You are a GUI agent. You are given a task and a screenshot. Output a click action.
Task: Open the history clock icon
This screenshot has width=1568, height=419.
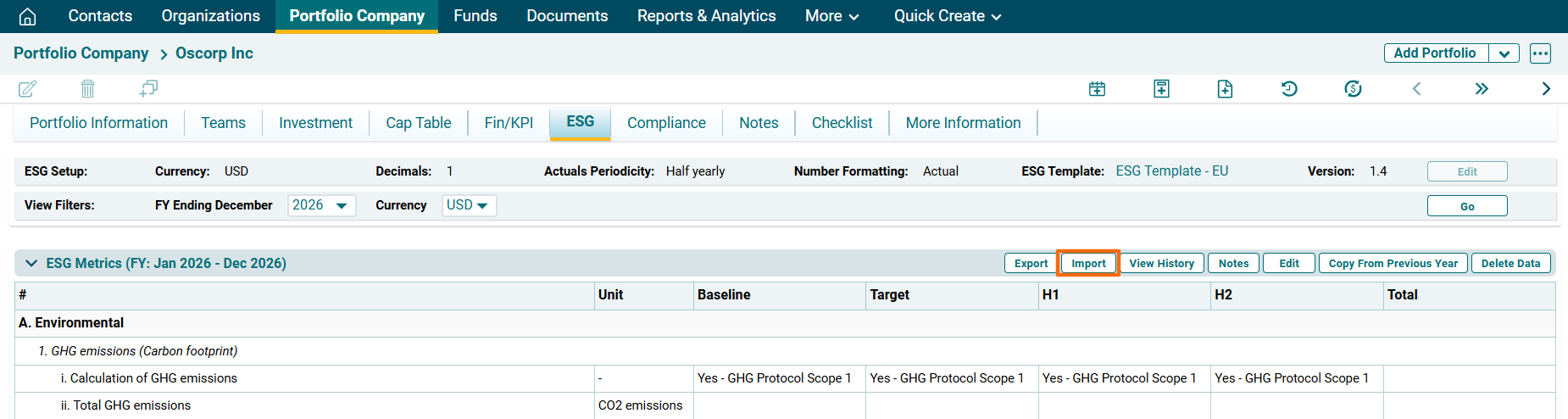point(1289,89)
